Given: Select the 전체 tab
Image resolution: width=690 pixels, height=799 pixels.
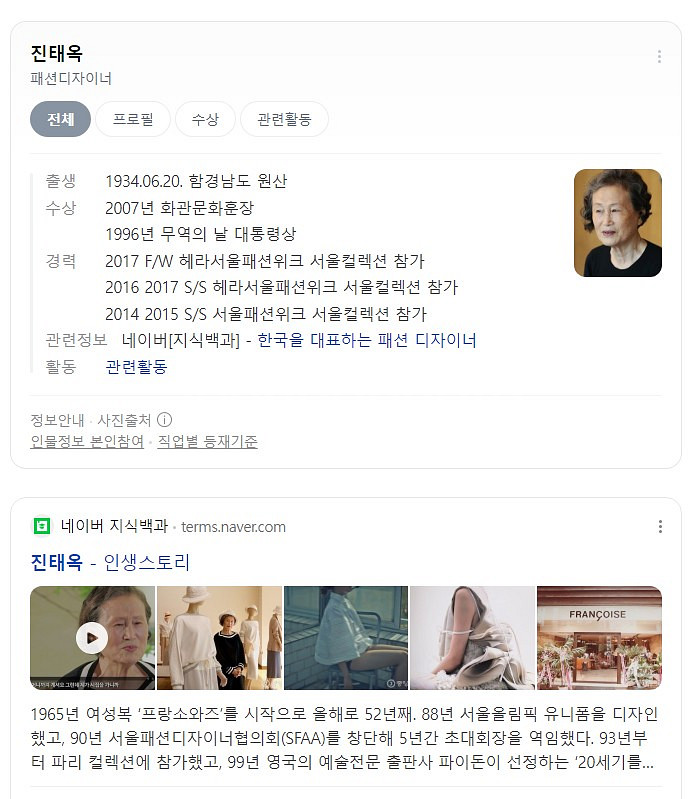Looking at the screenshot, I should [61, 119].
